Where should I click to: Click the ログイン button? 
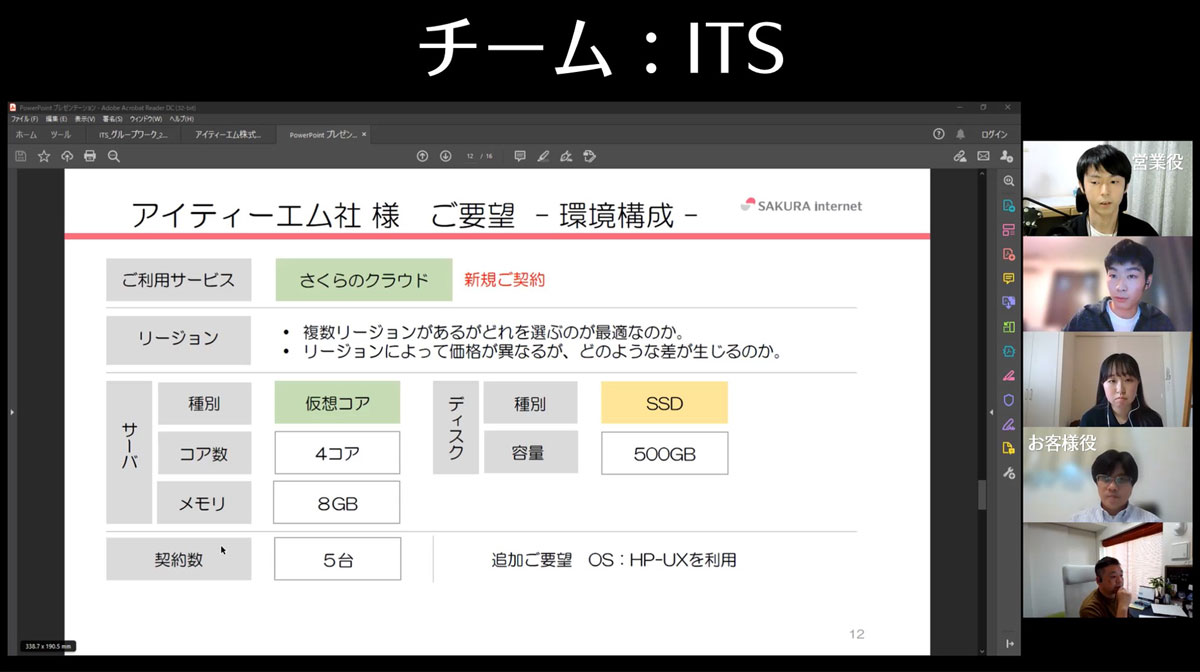point(993,131)
